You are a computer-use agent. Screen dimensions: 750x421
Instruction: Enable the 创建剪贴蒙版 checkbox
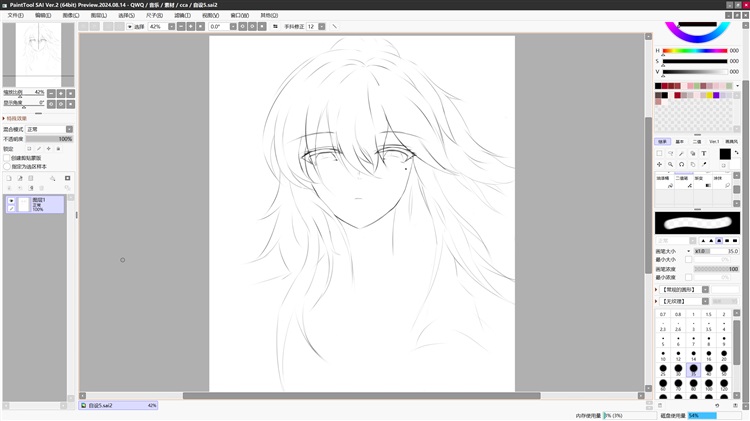[x=7, y=157]
